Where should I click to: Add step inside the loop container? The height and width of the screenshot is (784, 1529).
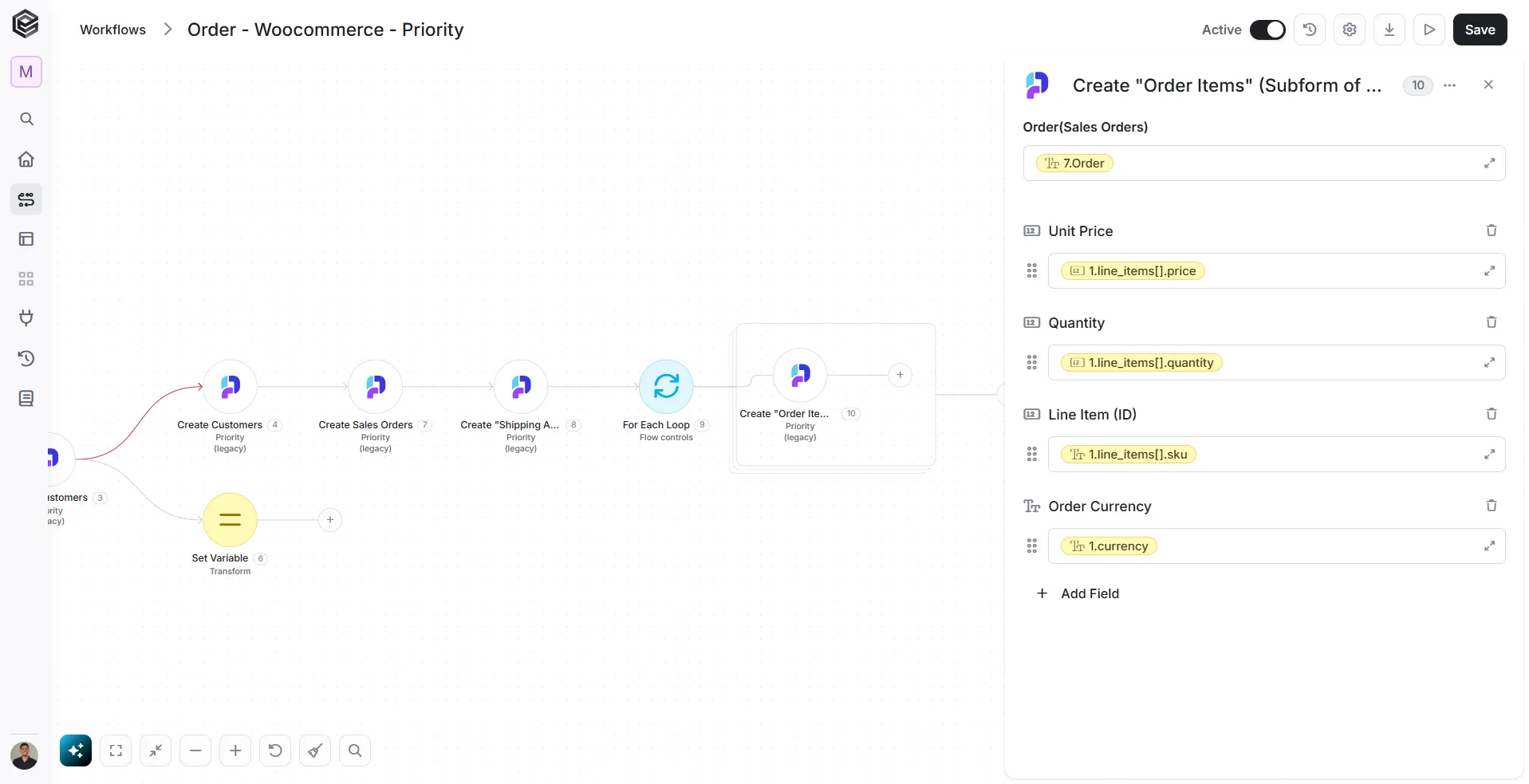click(900, 375)
